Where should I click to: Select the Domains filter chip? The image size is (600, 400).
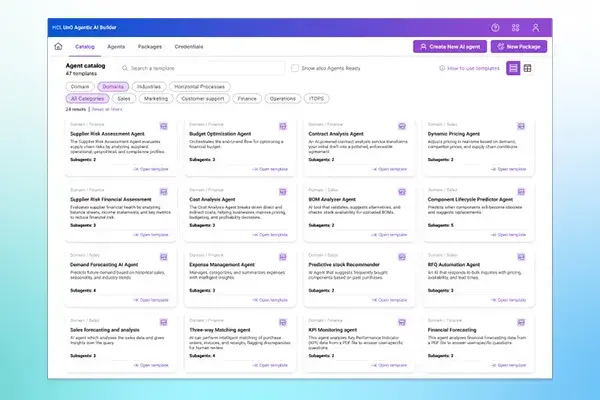pos(112,86)
